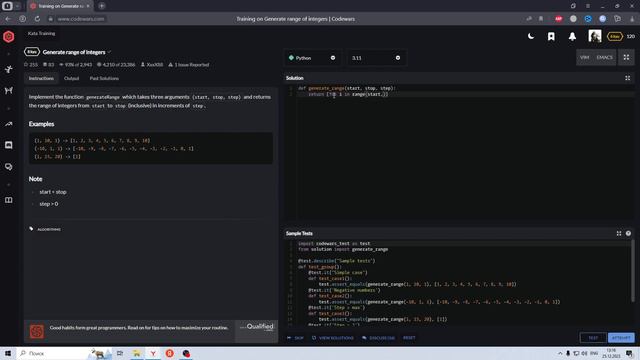
Task: Click the kata star count
Action: (x=31, y=64)
